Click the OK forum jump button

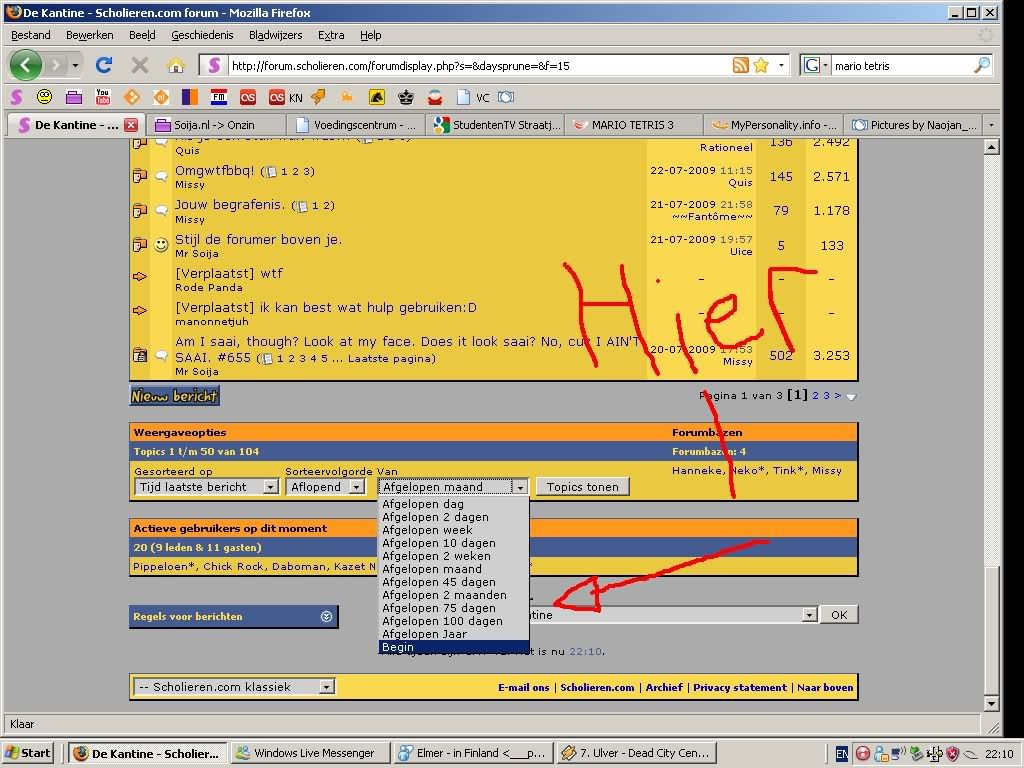click(839, 615)
